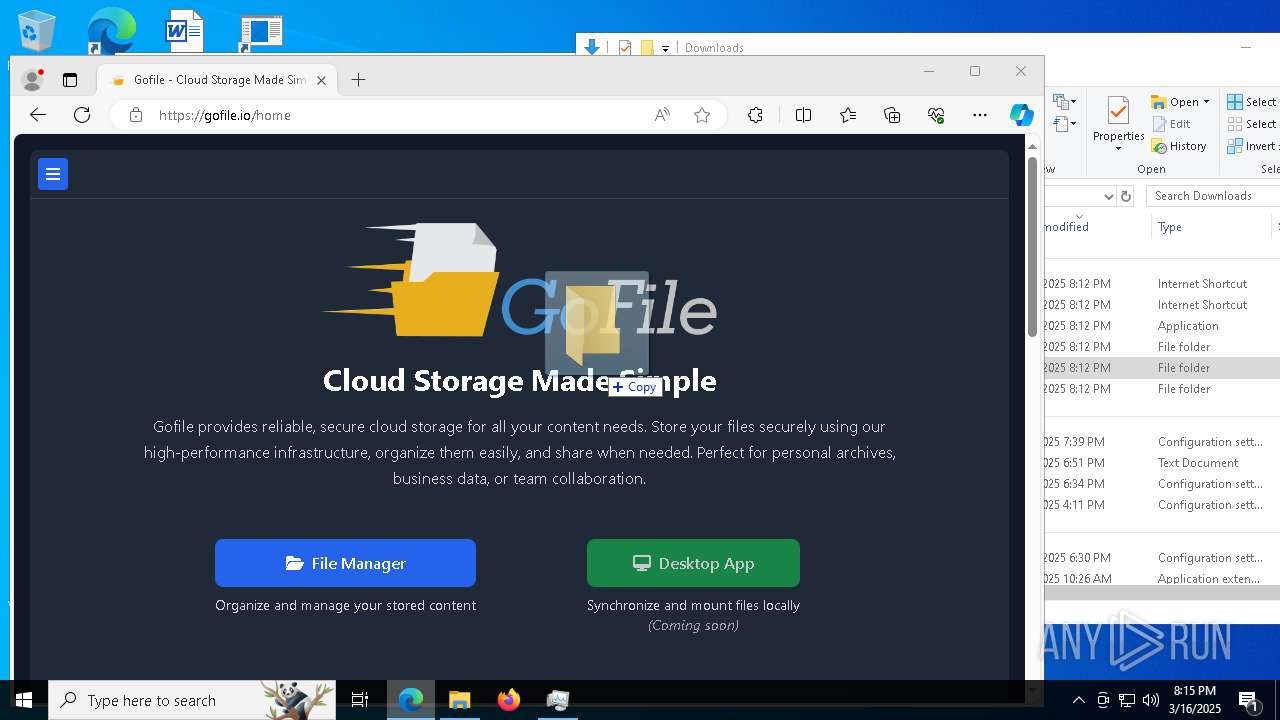The height and width of the screenshot is (720, 1280).
Task: Open the notification center
Action: [x=1249, y=700]
